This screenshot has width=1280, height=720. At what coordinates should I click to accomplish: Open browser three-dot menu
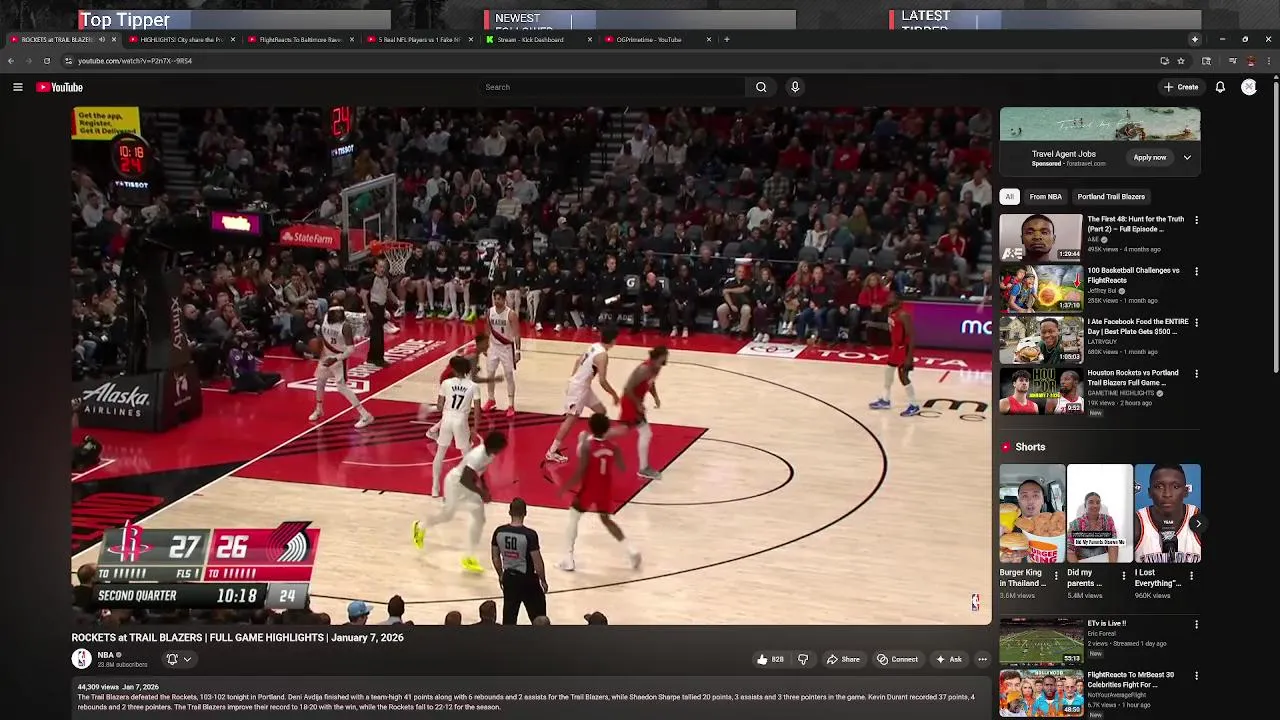pos(1269,61)
